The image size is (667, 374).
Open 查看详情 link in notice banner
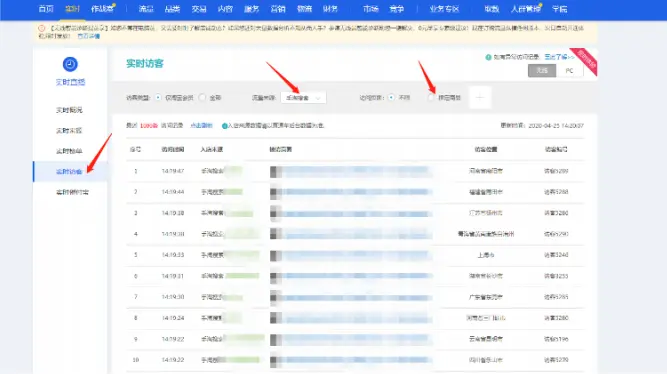pos(88,36)
